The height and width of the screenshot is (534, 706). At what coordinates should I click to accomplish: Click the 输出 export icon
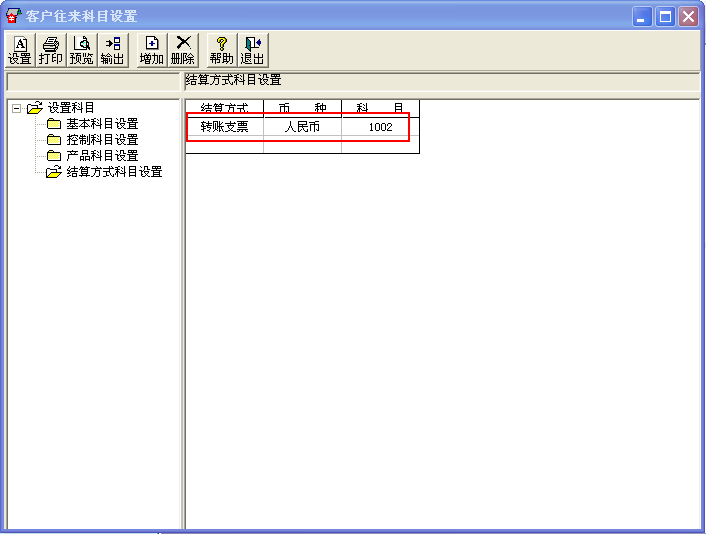click(113, 50)
